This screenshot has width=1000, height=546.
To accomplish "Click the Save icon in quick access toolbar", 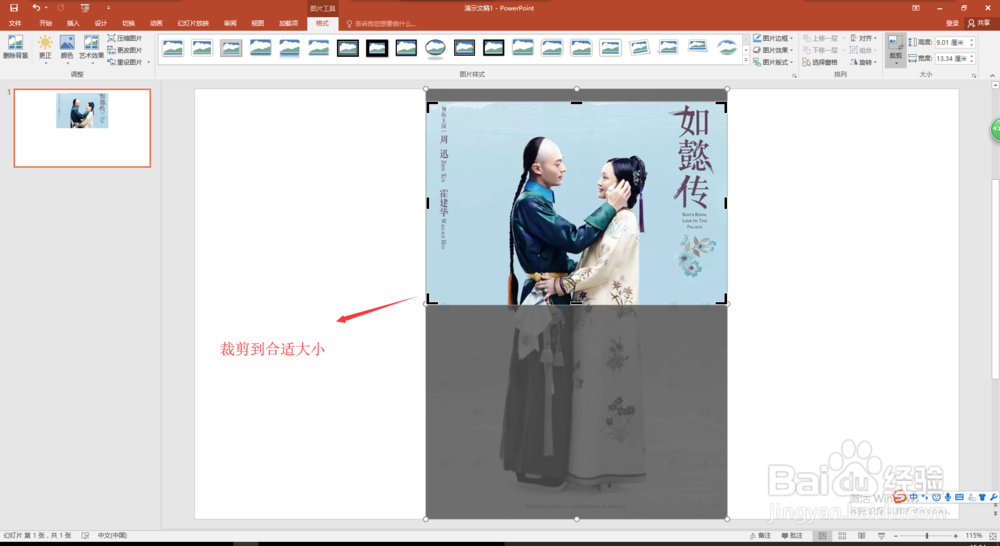I will tap(14, 8).
